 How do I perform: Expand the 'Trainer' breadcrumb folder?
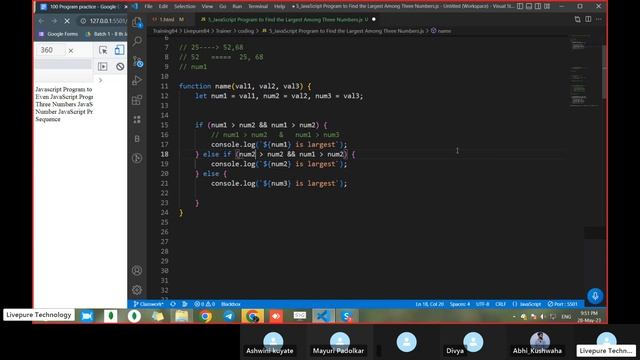pos(224,31)
